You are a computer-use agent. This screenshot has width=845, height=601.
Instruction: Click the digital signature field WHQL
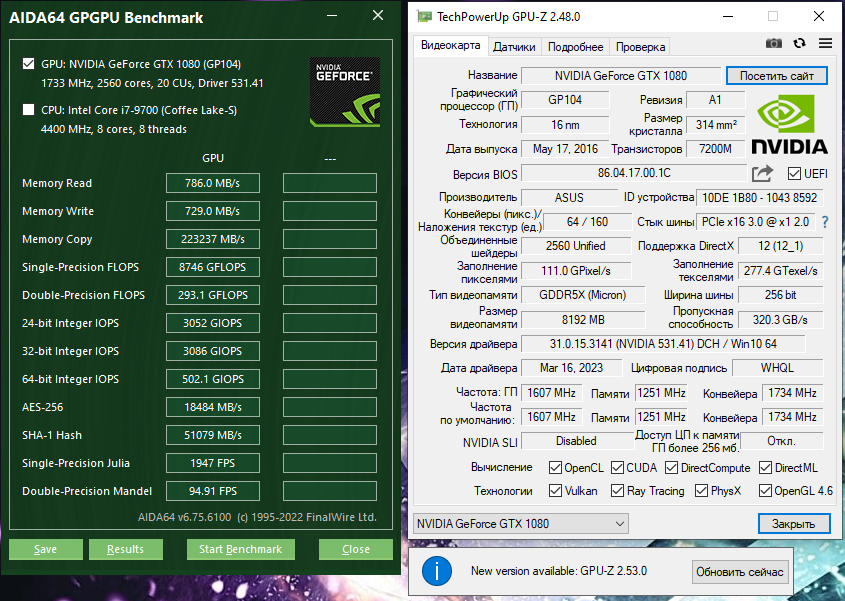tap(777, 368)
